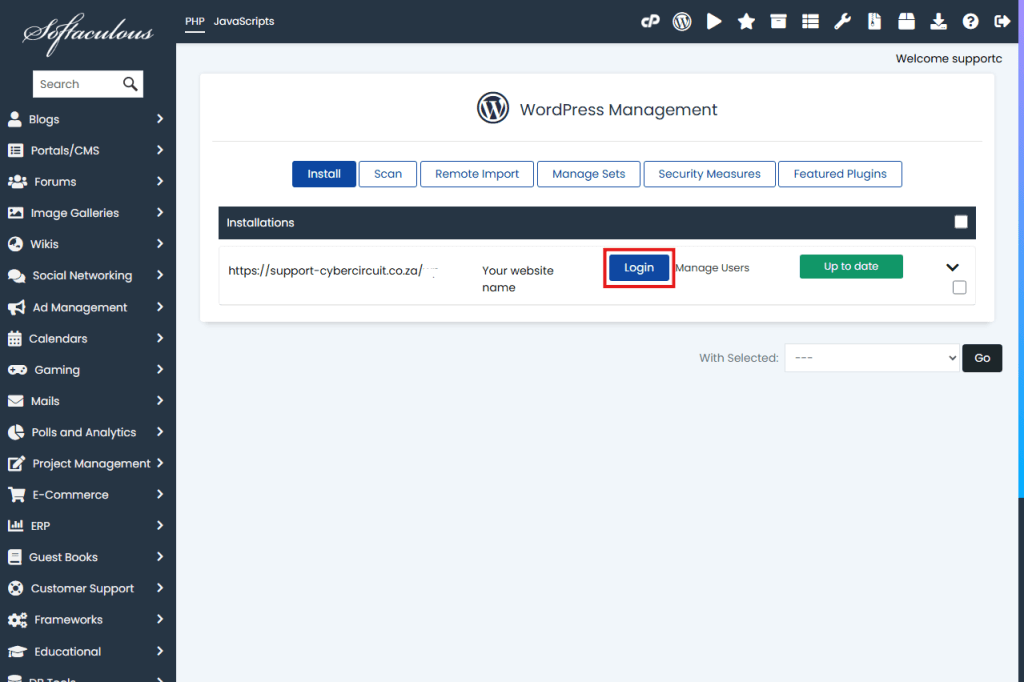Screen dimensions: 1024x682
Task: Select the Security Measures tab
Action: tap(709, 174)
